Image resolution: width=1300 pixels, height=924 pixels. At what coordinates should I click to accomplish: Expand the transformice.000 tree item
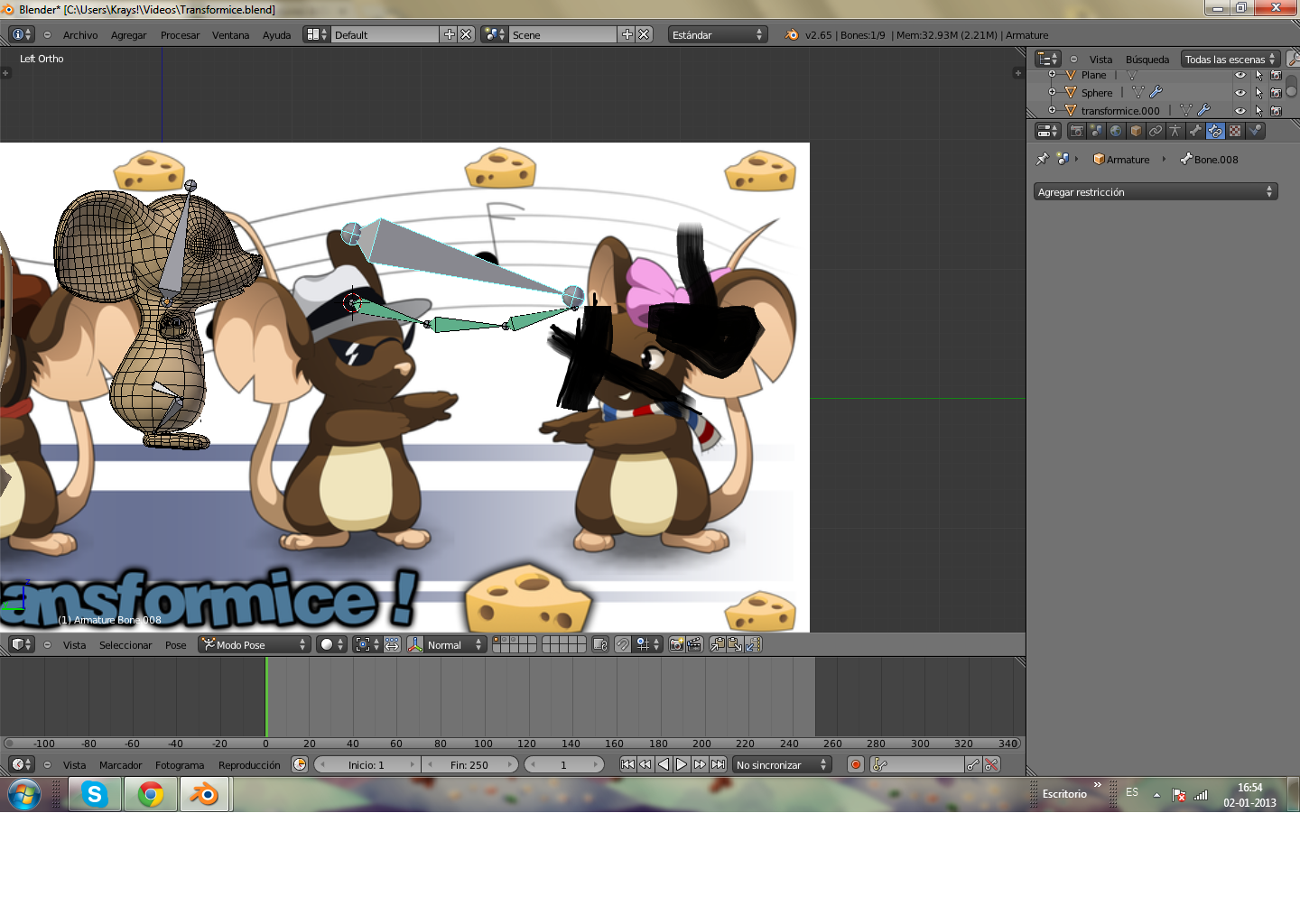(1052, 110)
